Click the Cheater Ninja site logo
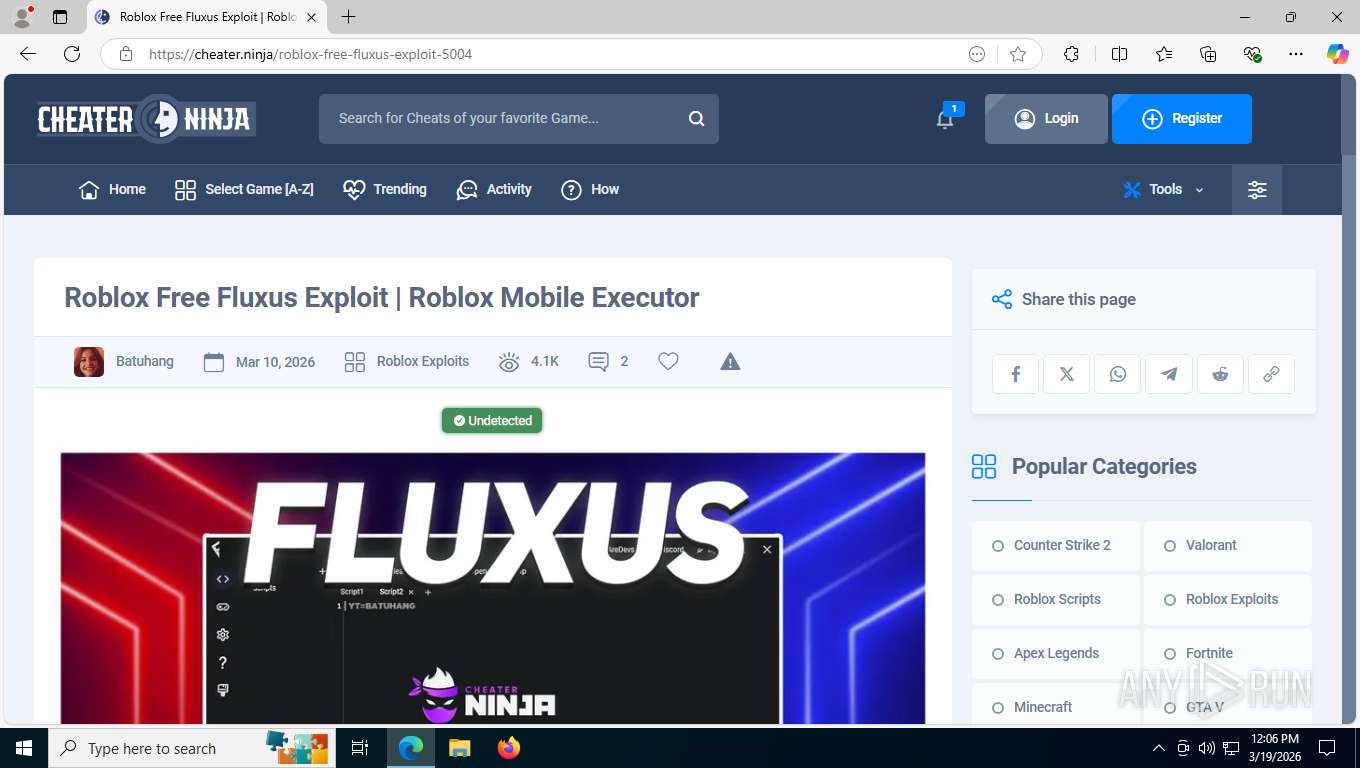The width and height of the screenshot is (1360, 768). [x=146, y=119]
